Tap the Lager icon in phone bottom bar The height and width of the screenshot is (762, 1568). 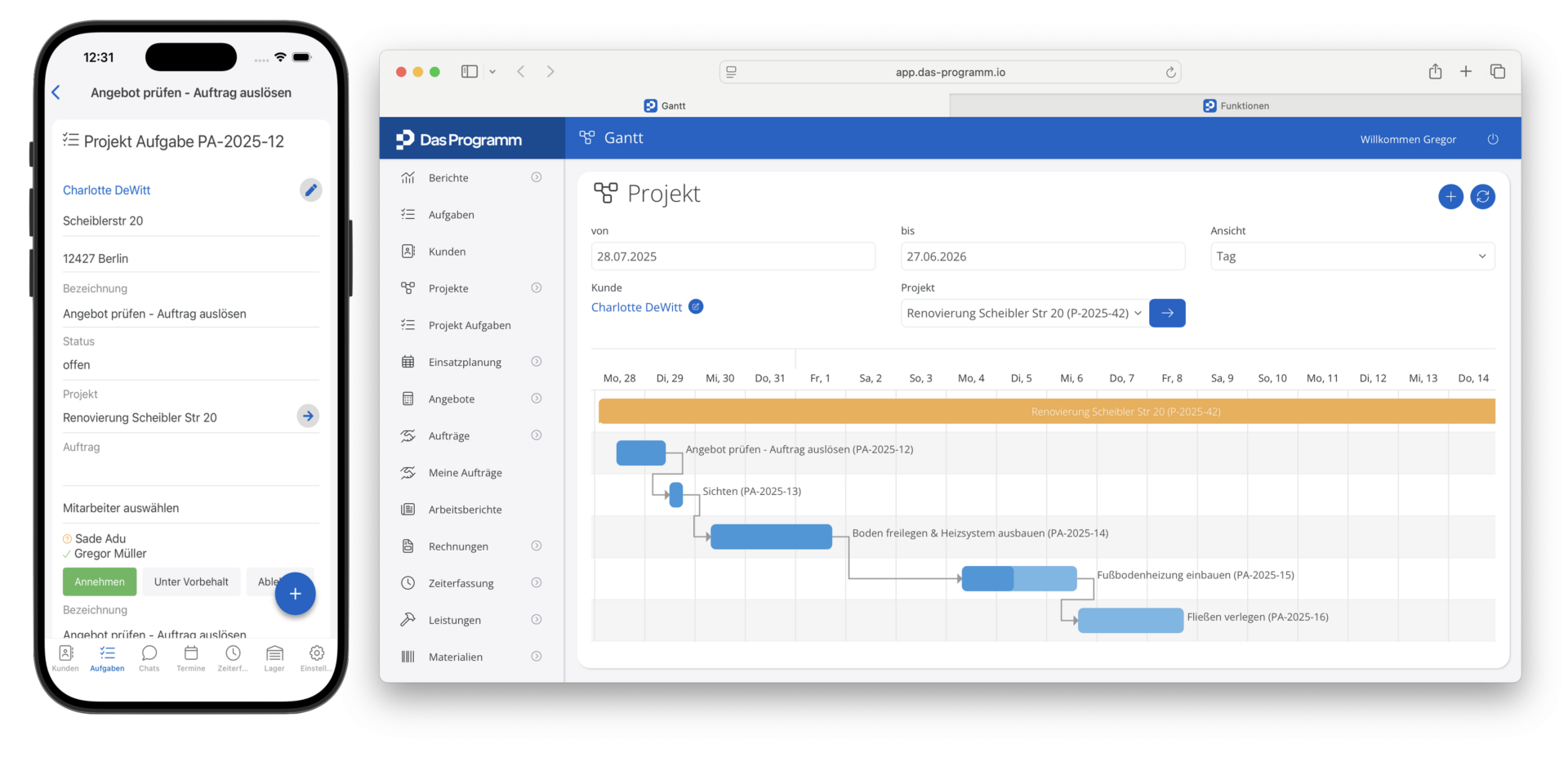coord(274,657)
